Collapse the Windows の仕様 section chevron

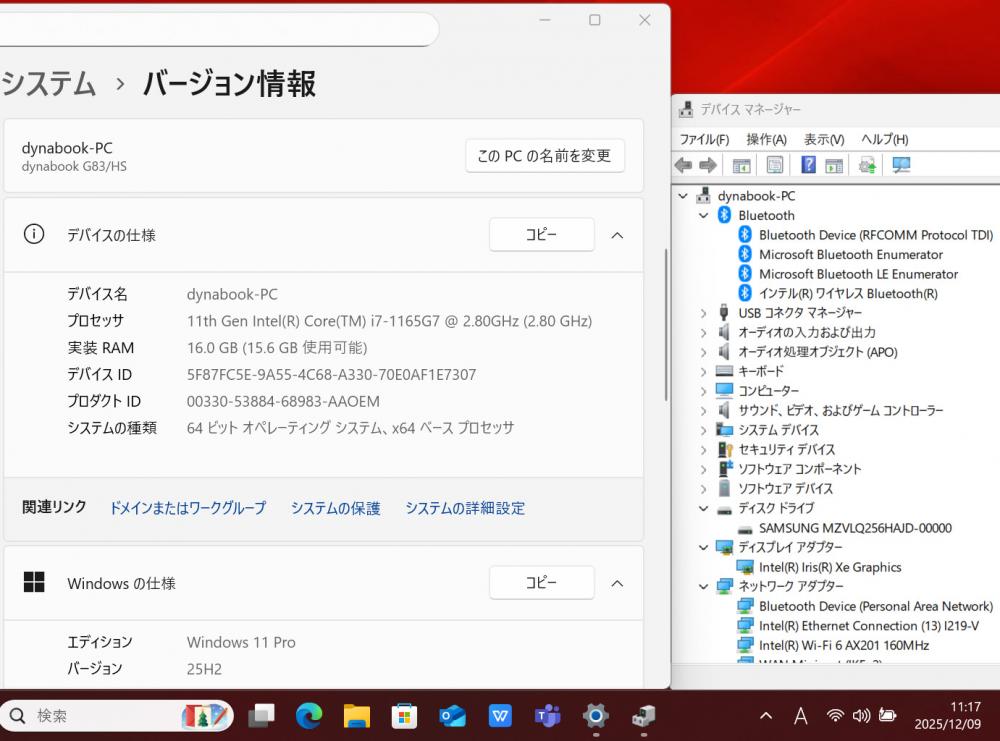pyautogui.click(x=617, y=583)
